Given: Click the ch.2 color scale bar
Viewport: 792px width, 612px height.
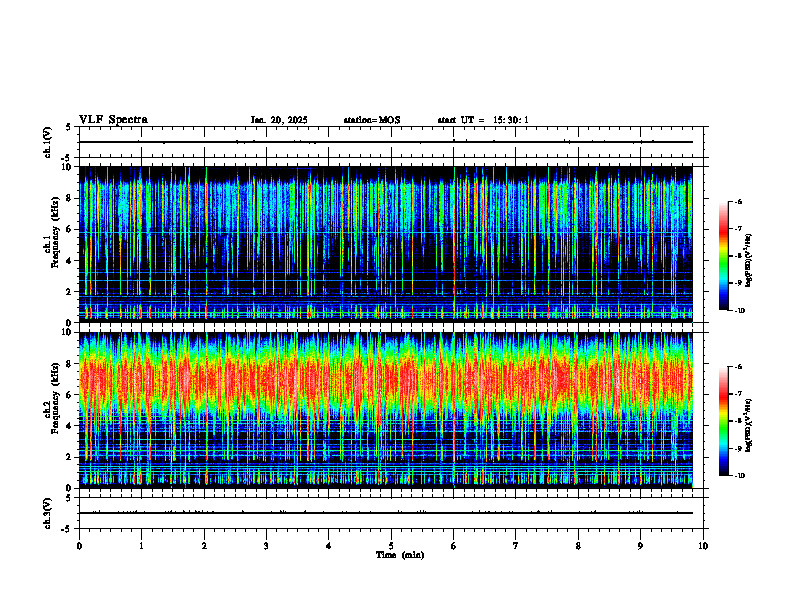Looking at the screenshot, I should click(x=723, y=421).
